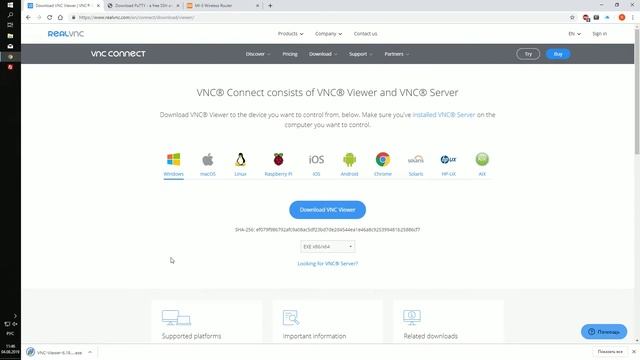Open the browser home page
The width and height of the screenshot is (640, 360).
click(60, 18)
